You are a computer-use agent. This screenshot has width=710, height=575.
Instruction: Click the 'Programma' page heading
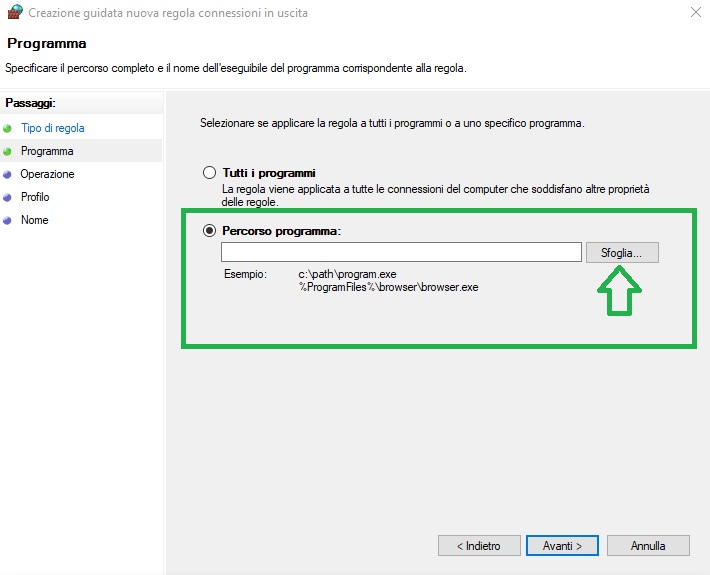47,43
